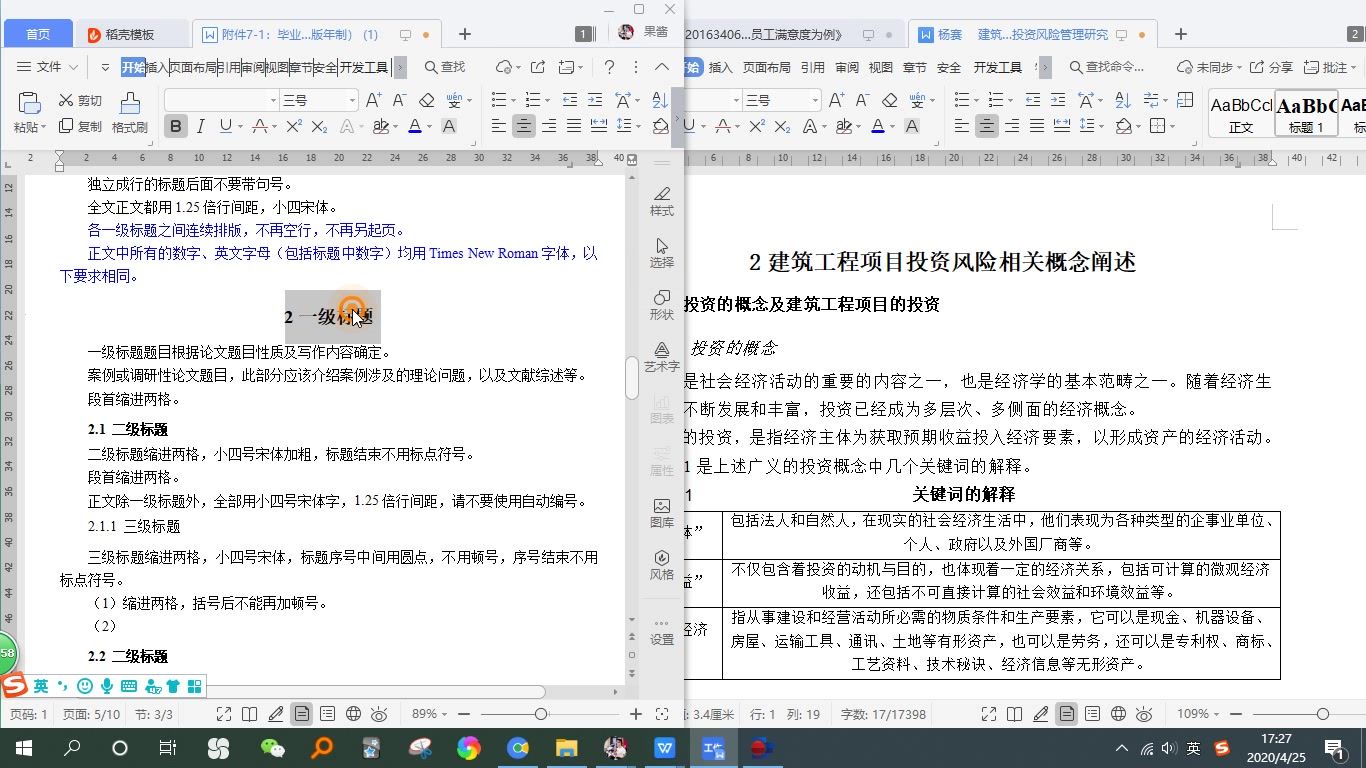This screenshot has width=1366, height=768.
Task: Open 图库 gallery in side toolbar
Action: 662,512
